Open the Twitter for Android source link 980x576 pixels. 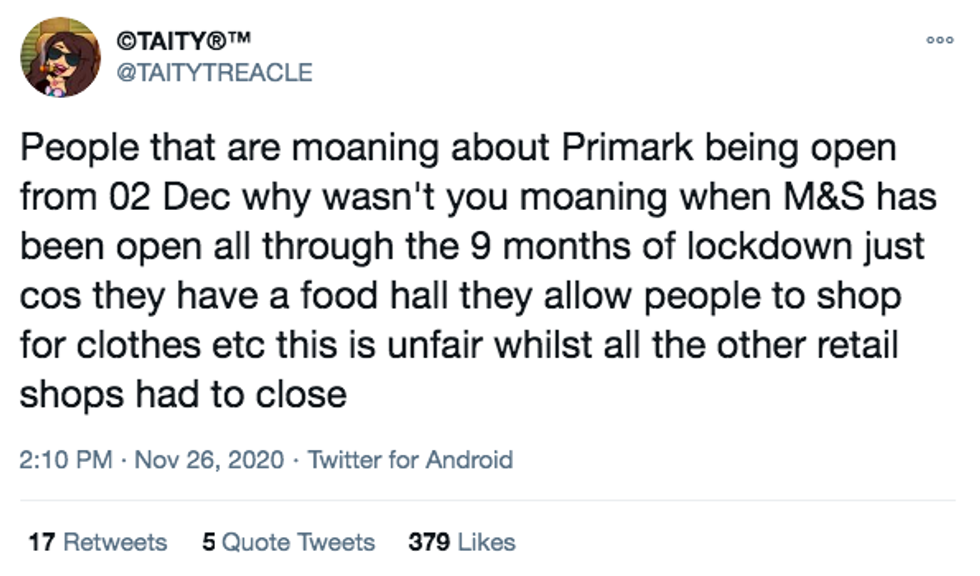click(410, 460)
